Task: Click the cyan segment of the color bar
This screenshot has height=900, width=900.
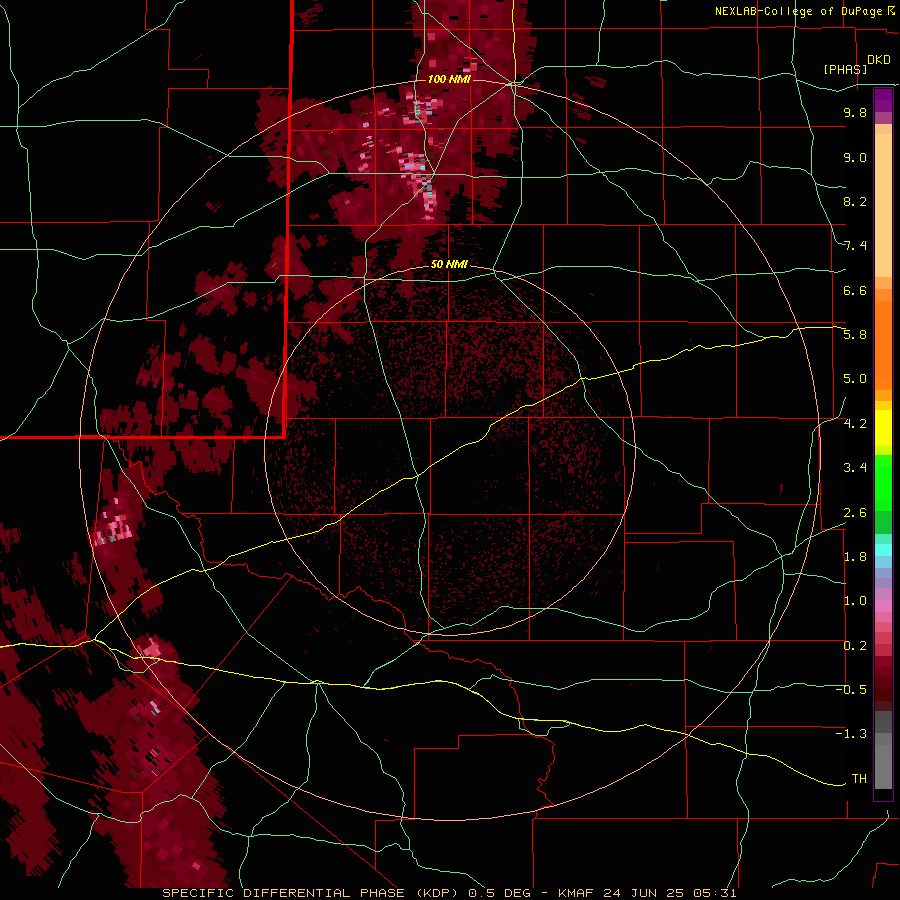Action: pyautogui.click(x=883, y=550)
